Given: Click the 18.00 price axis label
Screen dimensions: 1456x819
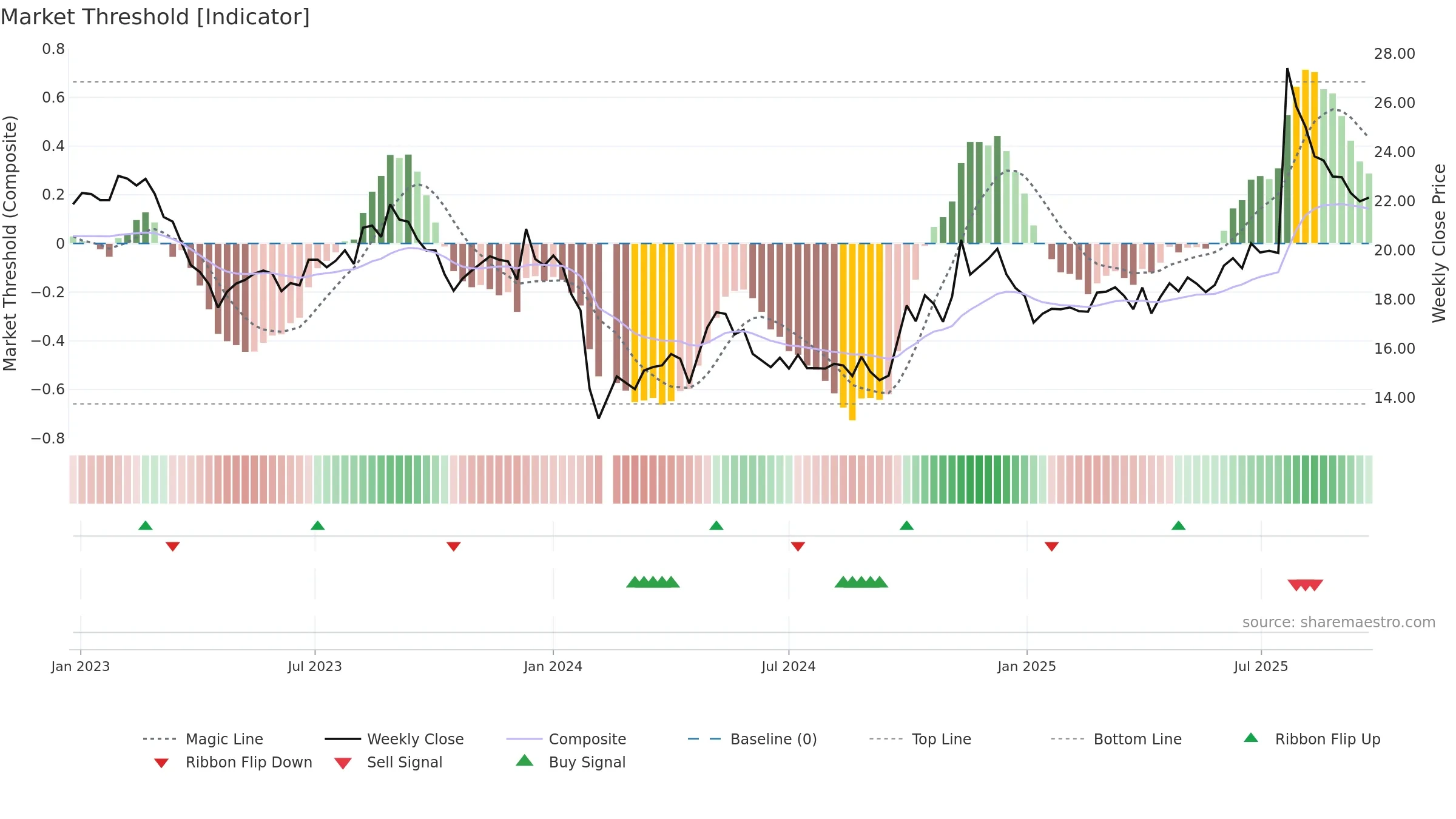Looking at the screenshot, I should [1395, 300].
